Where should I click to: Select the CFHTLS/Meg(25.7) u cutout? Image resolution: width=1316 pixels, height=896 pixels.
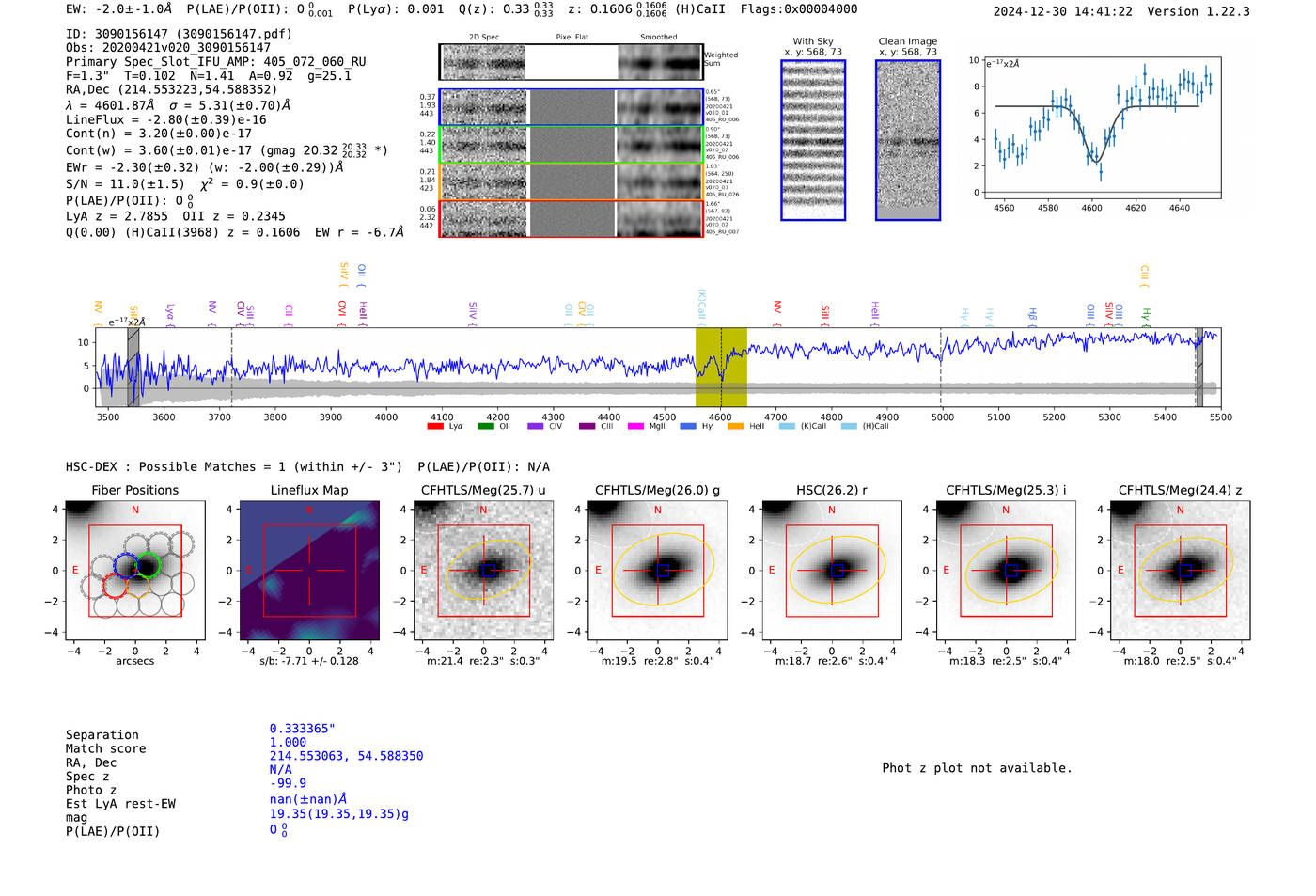point(483,570)
